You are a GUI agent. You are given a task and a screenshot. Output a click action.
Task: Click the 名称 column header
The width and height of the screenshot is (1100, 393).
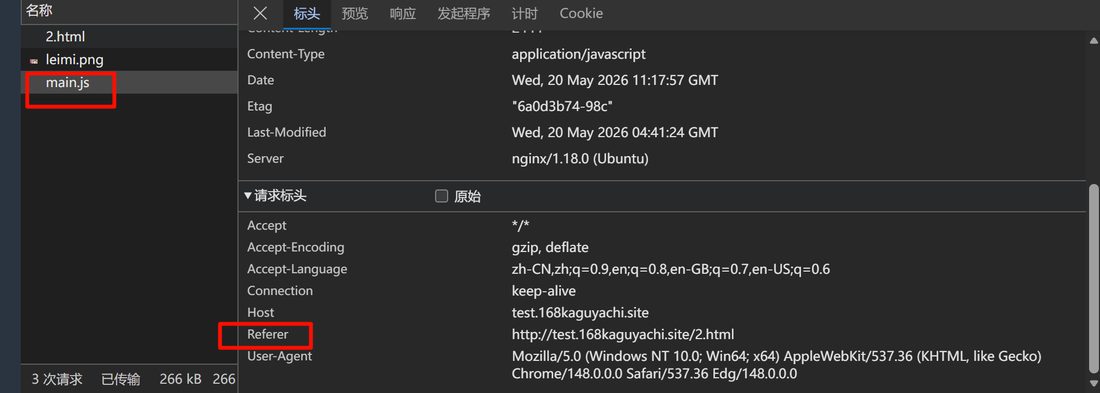[39, 11]
